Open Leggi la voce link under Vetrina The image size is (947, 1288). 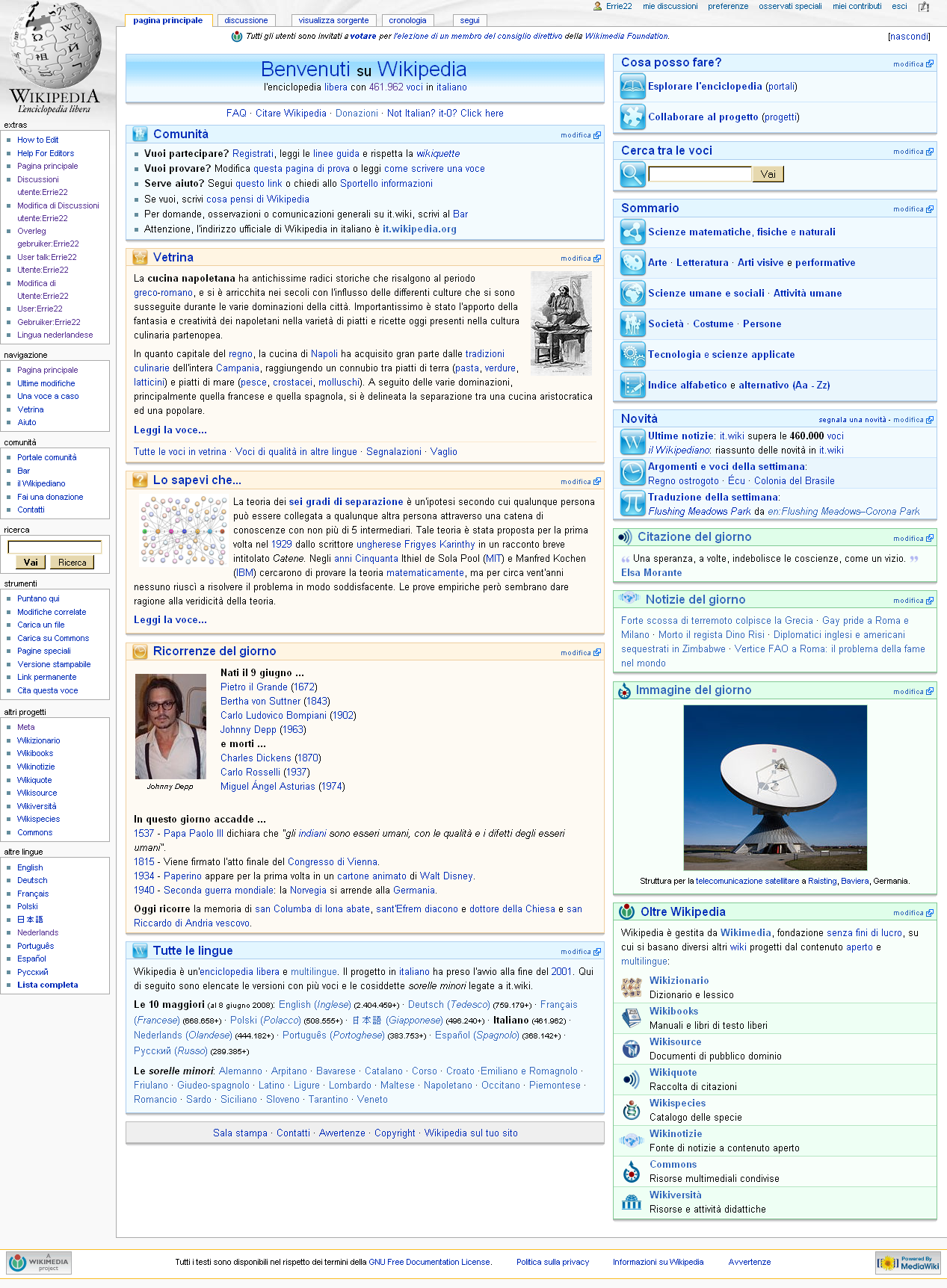tap(170, 430)
